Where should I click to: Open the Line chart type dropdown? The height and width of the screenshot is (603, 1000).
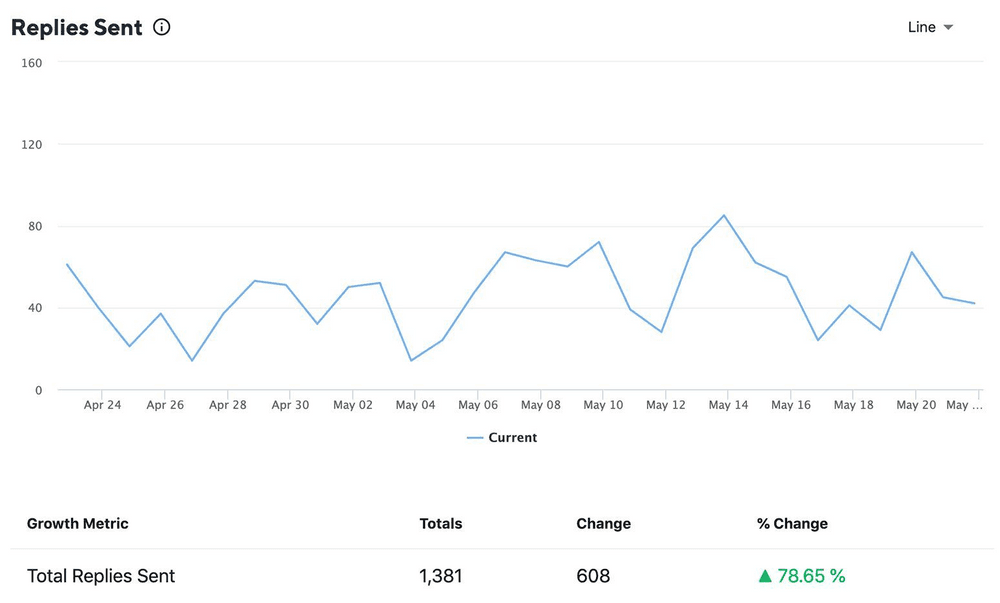pos(930,27)
